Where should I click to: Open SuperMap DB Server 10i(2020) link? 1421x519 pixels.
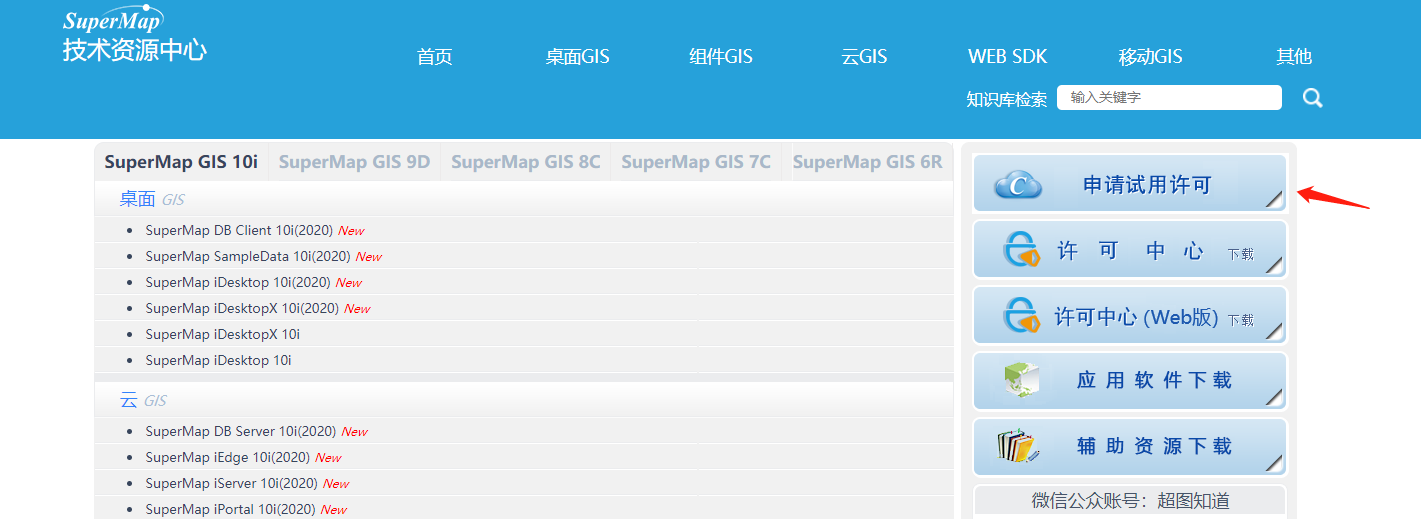point(241,431)
